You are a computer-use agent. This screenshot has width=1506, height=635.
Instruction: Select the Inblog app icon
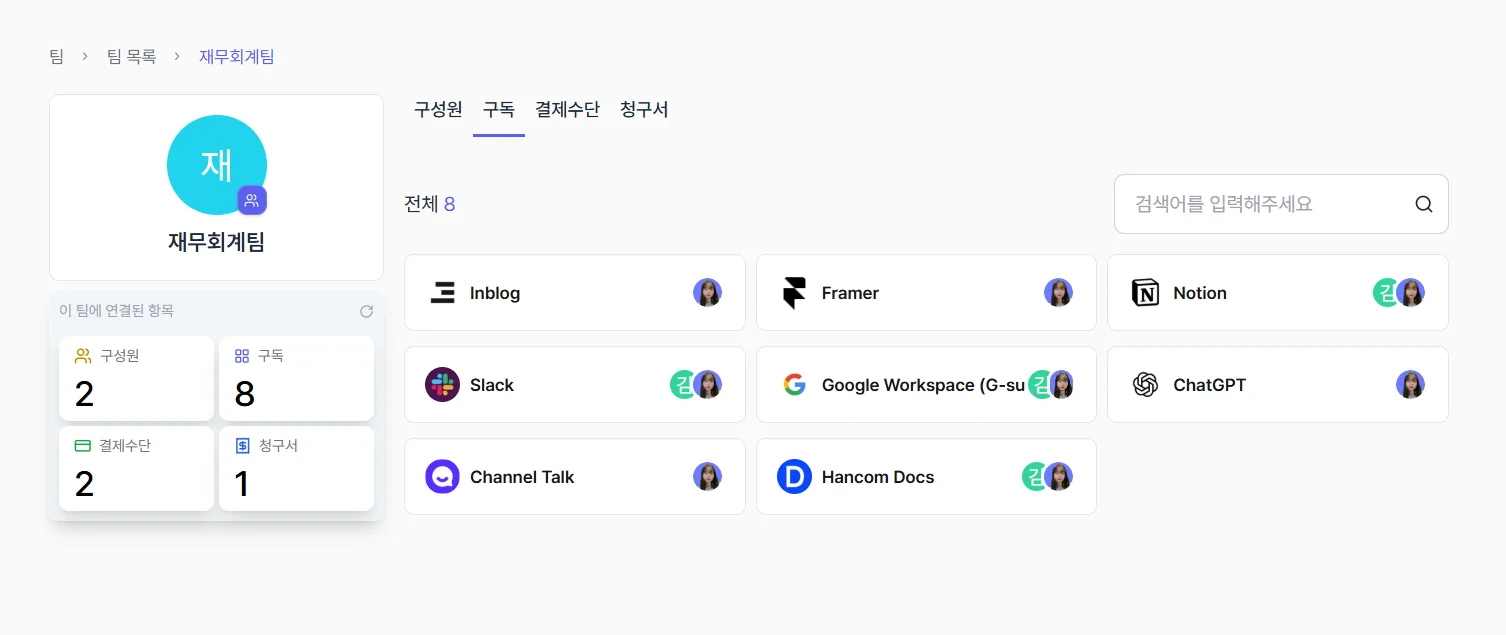click(443, 292)
